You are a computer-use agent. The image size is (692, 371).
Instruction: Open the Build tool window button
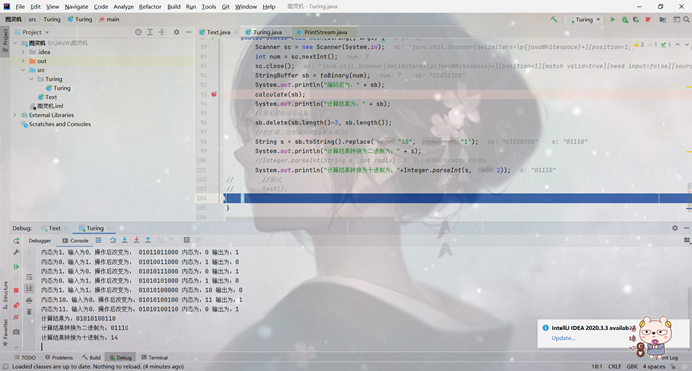pyautogui.click(x=92, y=358)
